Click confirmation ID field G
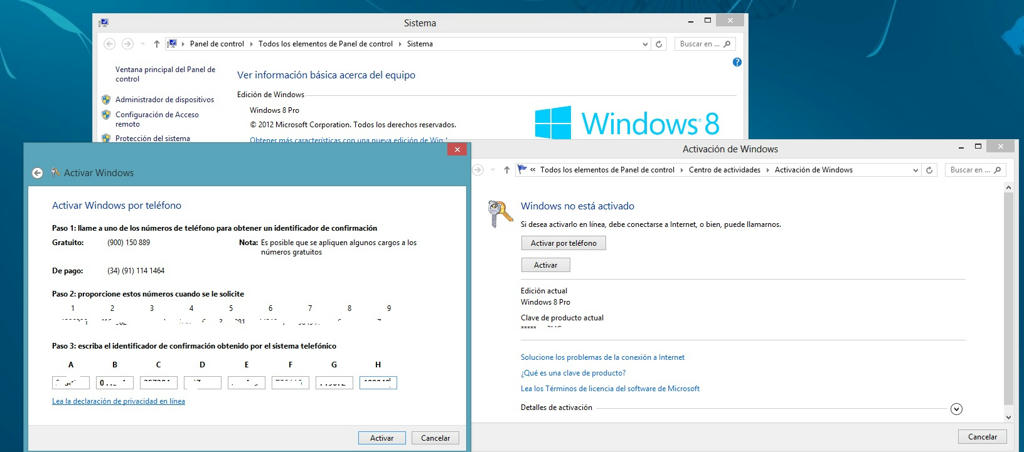 point(334,383)
